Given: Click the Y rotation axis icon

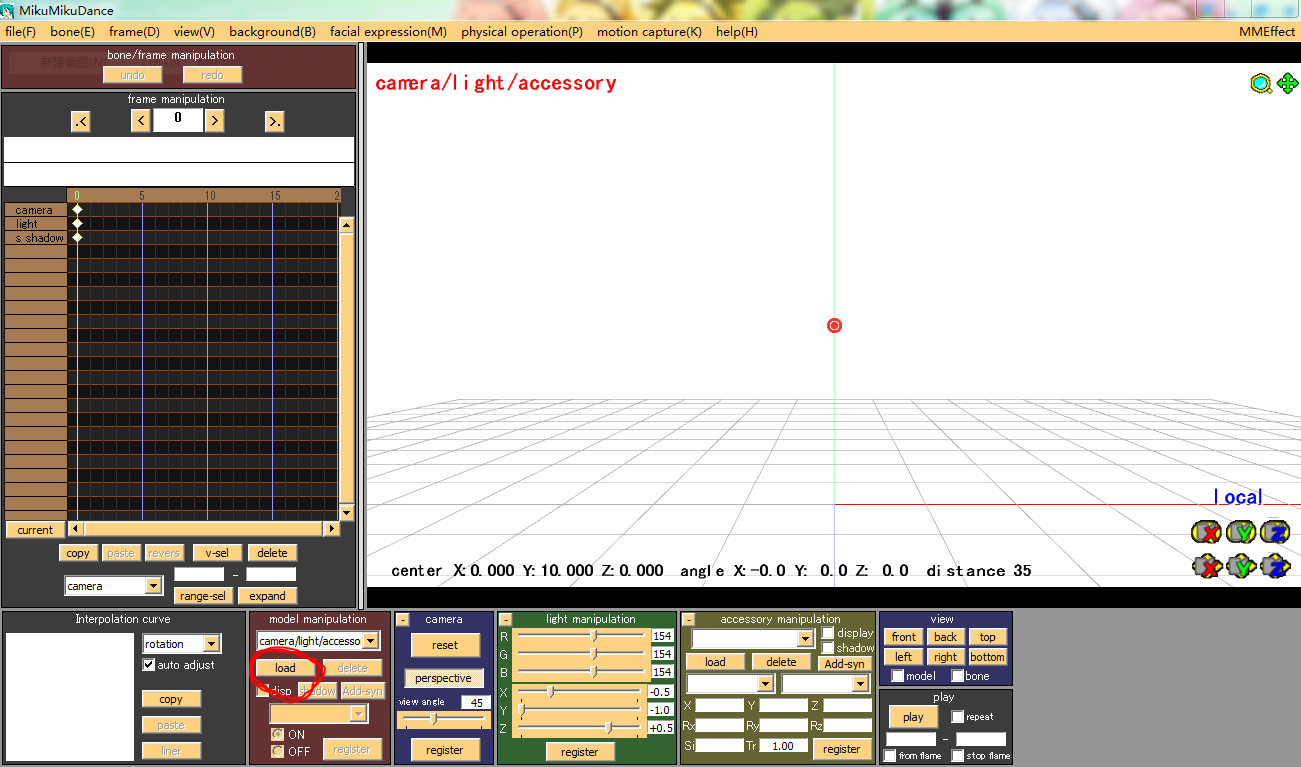Looking at the screenshot, I should point(1241,532).
